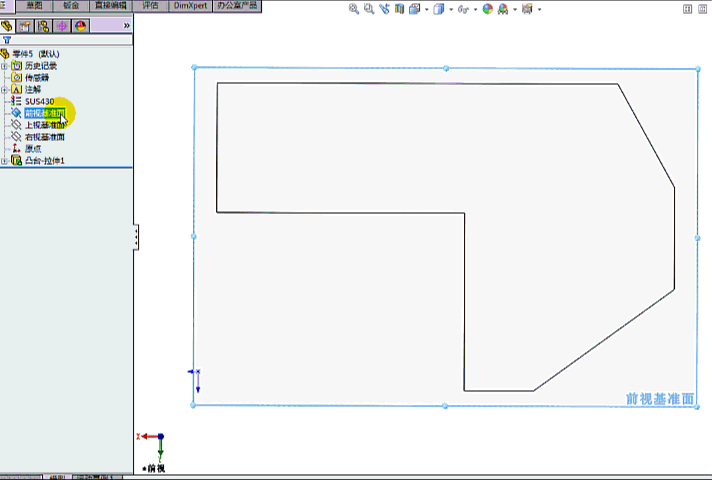Click the Previous View icon

coord(384,9)
